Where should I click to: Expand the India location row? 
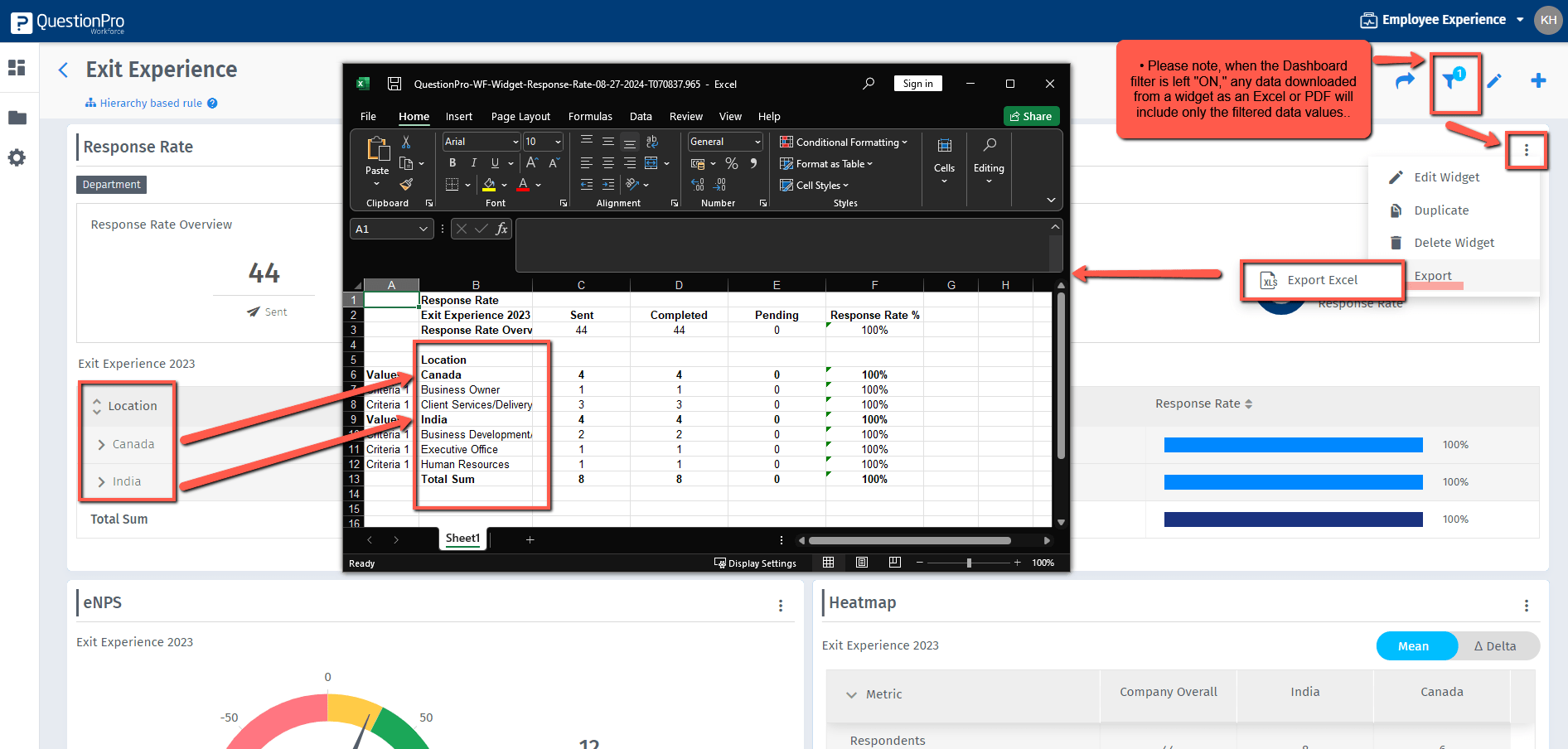pos(102,482)
